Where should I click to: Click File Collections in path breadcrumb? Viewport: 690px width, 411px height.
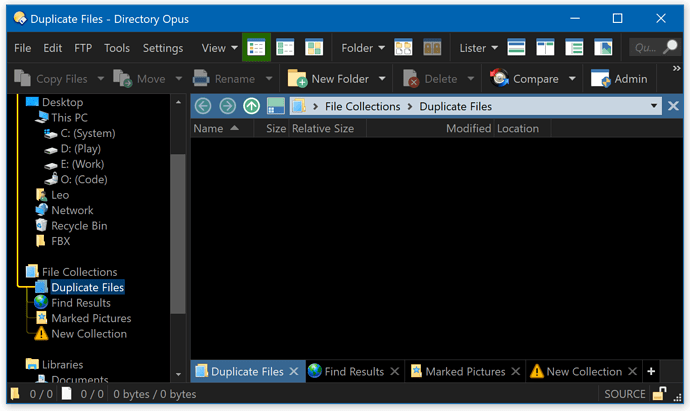coord(363,106)
